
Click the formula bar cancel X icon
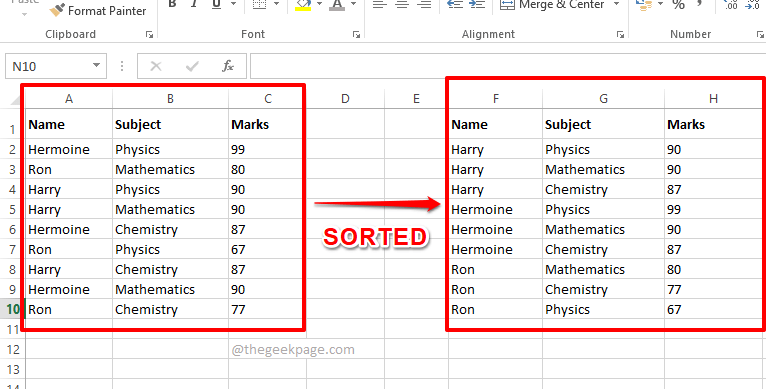(x=156, y=66)
